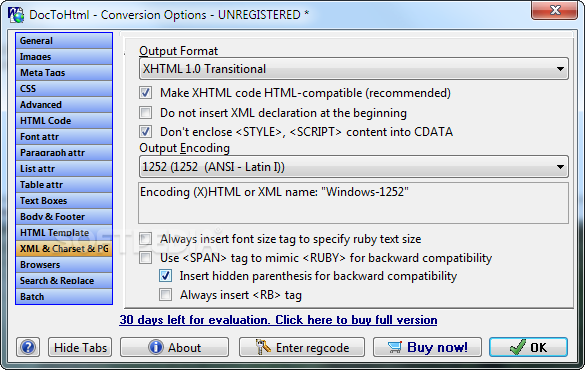Image resolution: width=585 pixels, height=370 pixels.
Task: Click the Buy now! button
Action: (427, 347)
